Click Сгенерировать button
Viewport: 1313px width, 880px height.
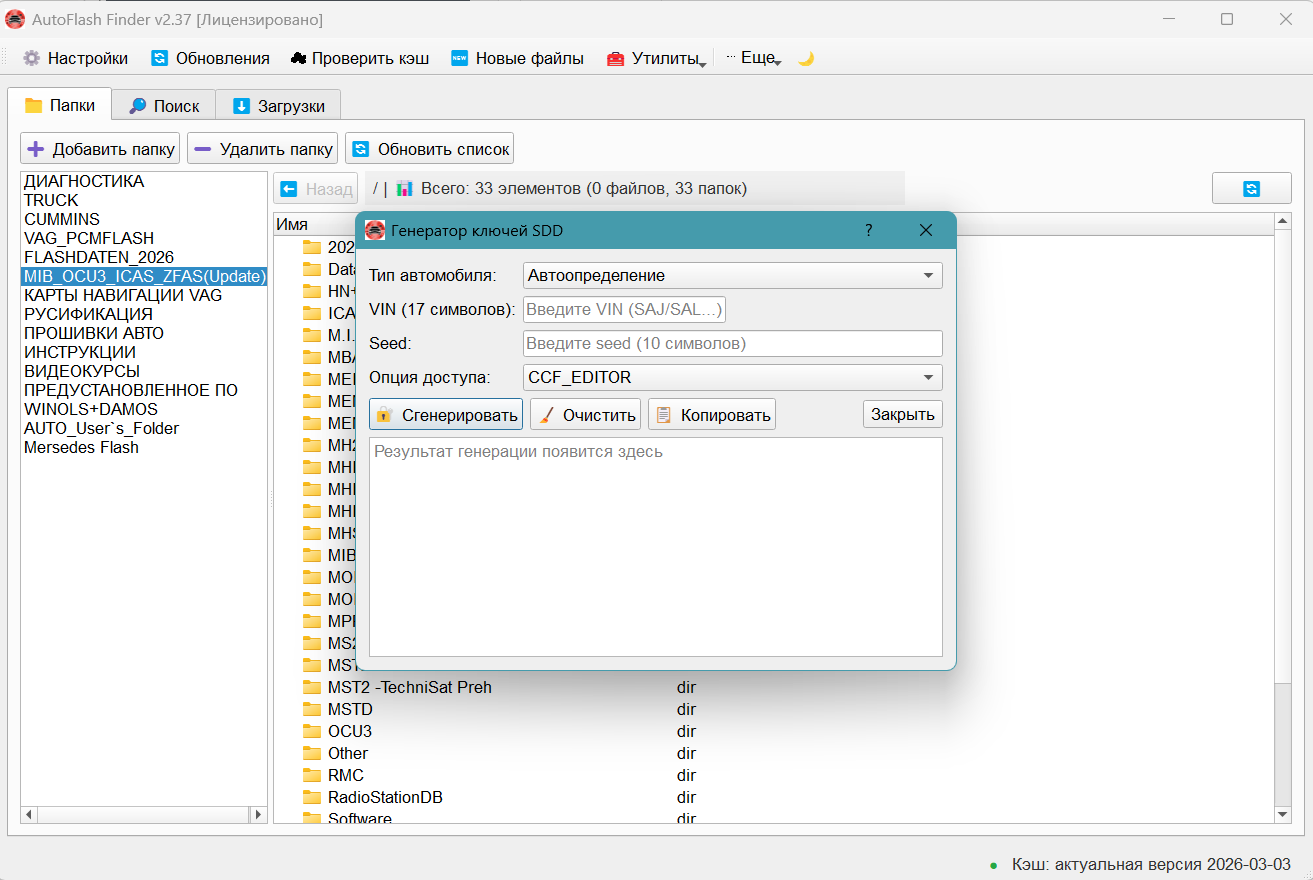coord(446,414)
